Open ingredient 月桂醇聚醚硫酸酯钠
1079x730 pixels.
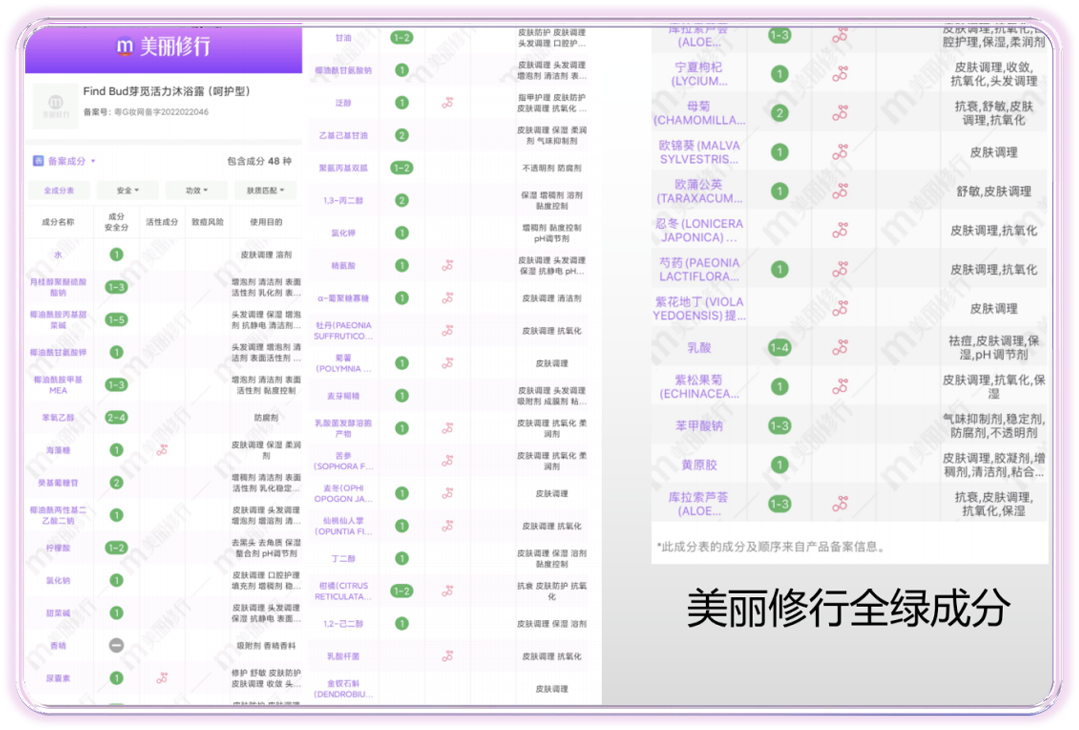(58, 287)
